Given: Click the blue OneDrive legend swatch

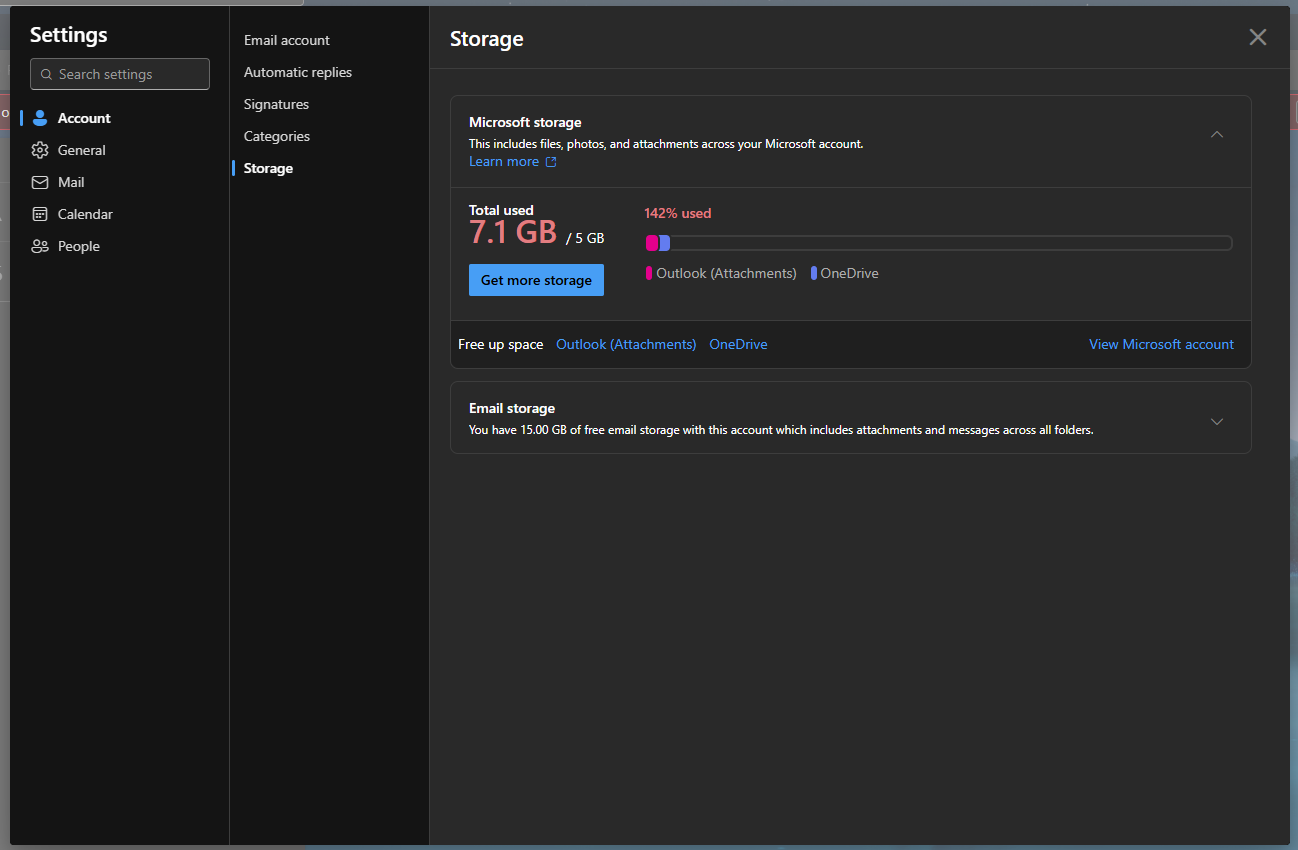Looking at the screenshot, I should coord(814,273).
